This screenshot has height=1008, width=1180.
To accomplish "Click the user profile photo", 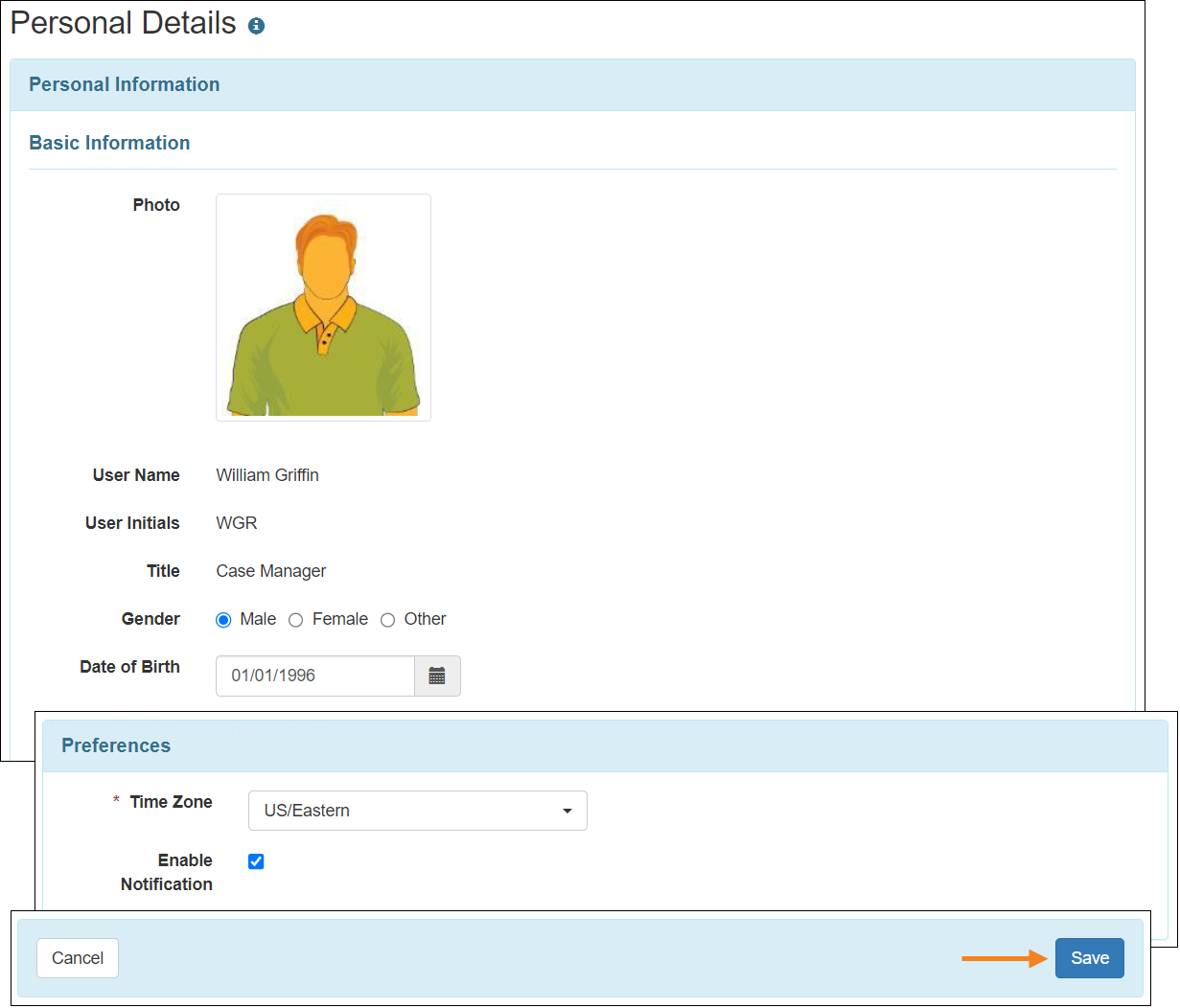I will click(x=323, y=307).
